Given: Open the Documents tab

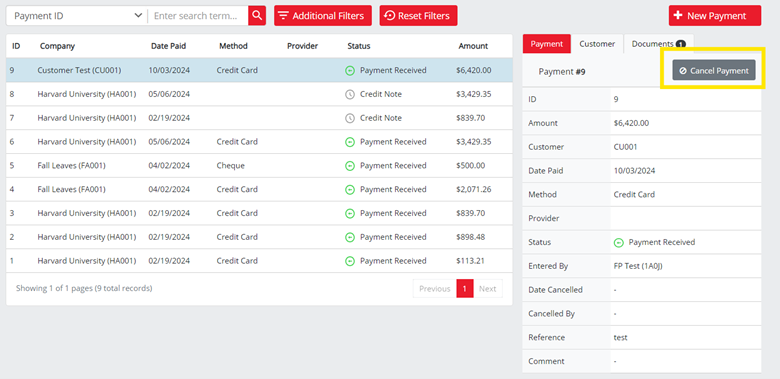Looking at the screenshot, I should (x=659, y=44).
